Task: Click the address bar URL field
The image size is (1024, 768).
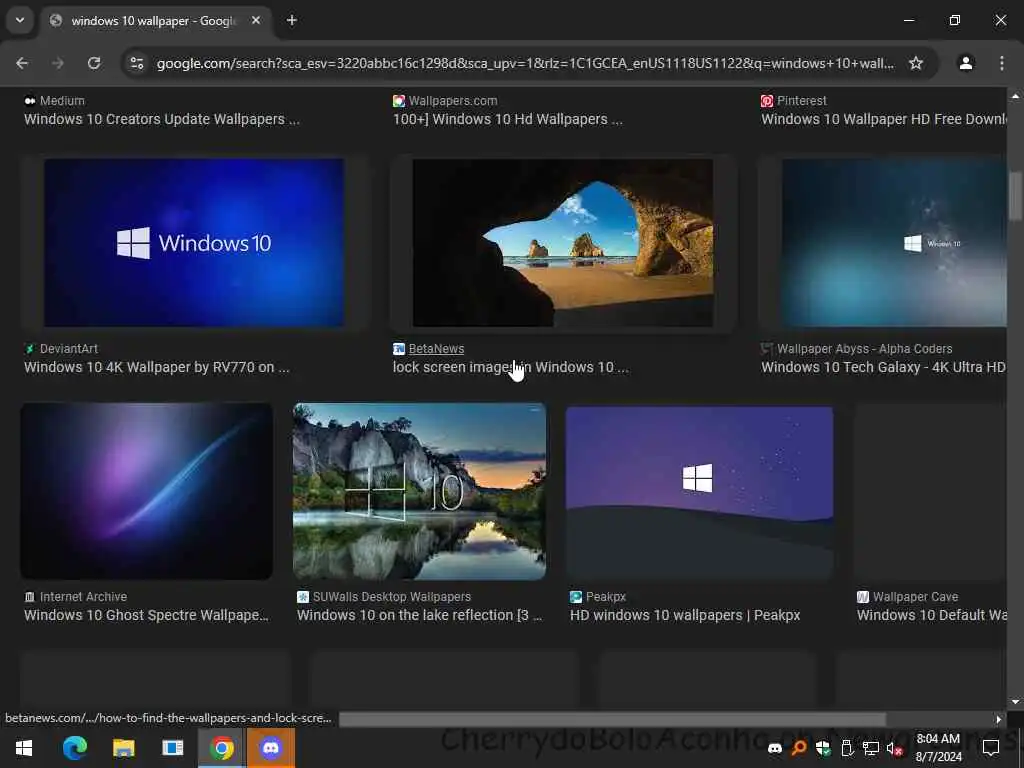Action: point(525,63)
